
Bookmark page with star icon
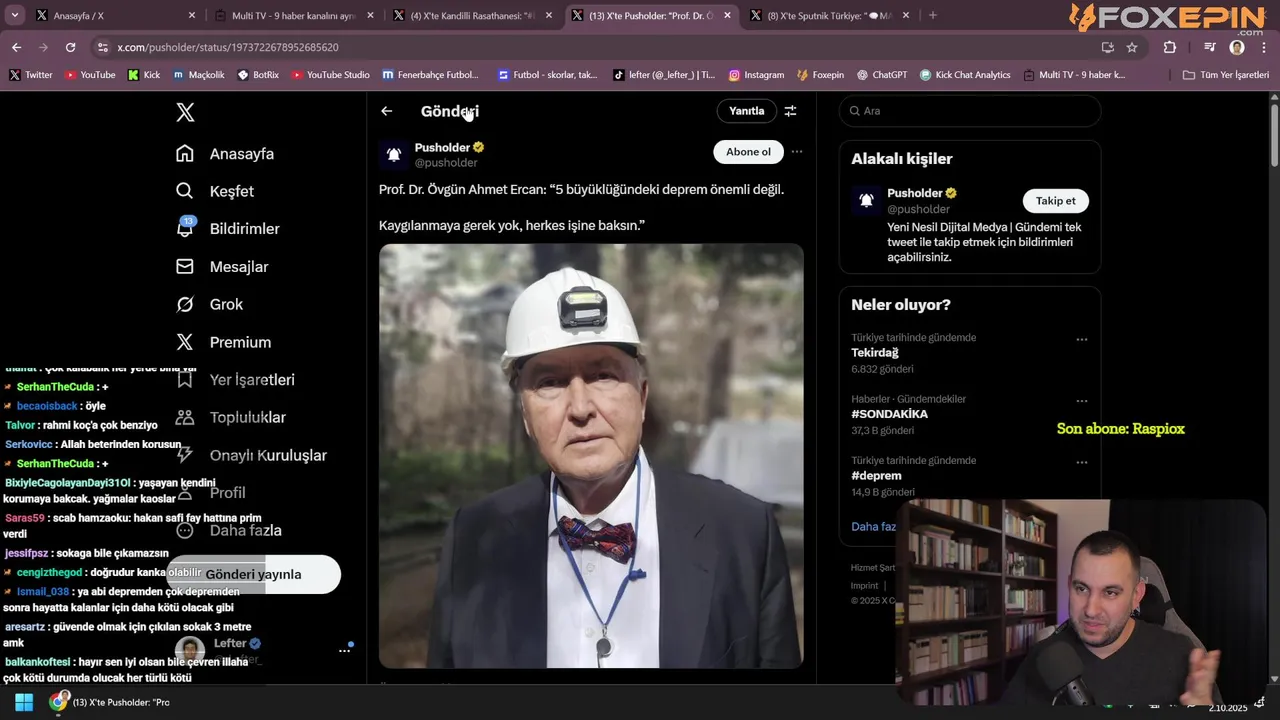tap(1132, 47)
